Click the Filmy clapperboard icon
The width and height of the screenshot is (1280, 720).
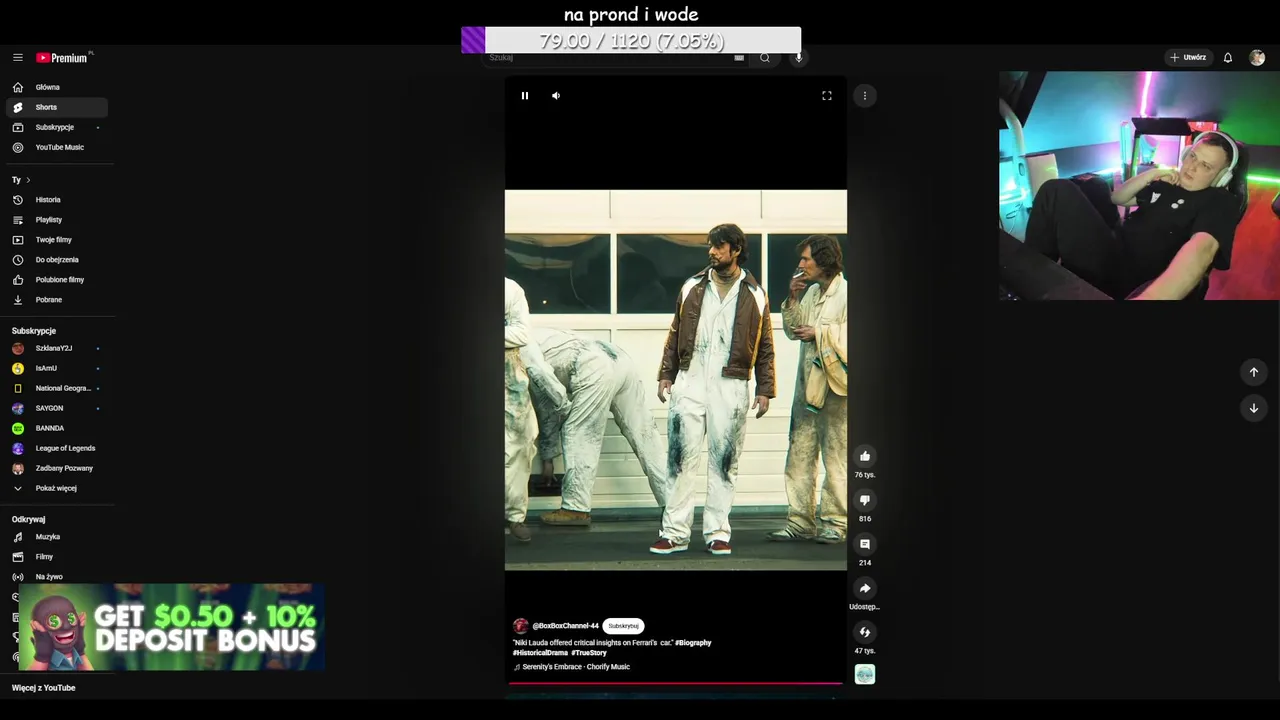[x=17, y=557]
